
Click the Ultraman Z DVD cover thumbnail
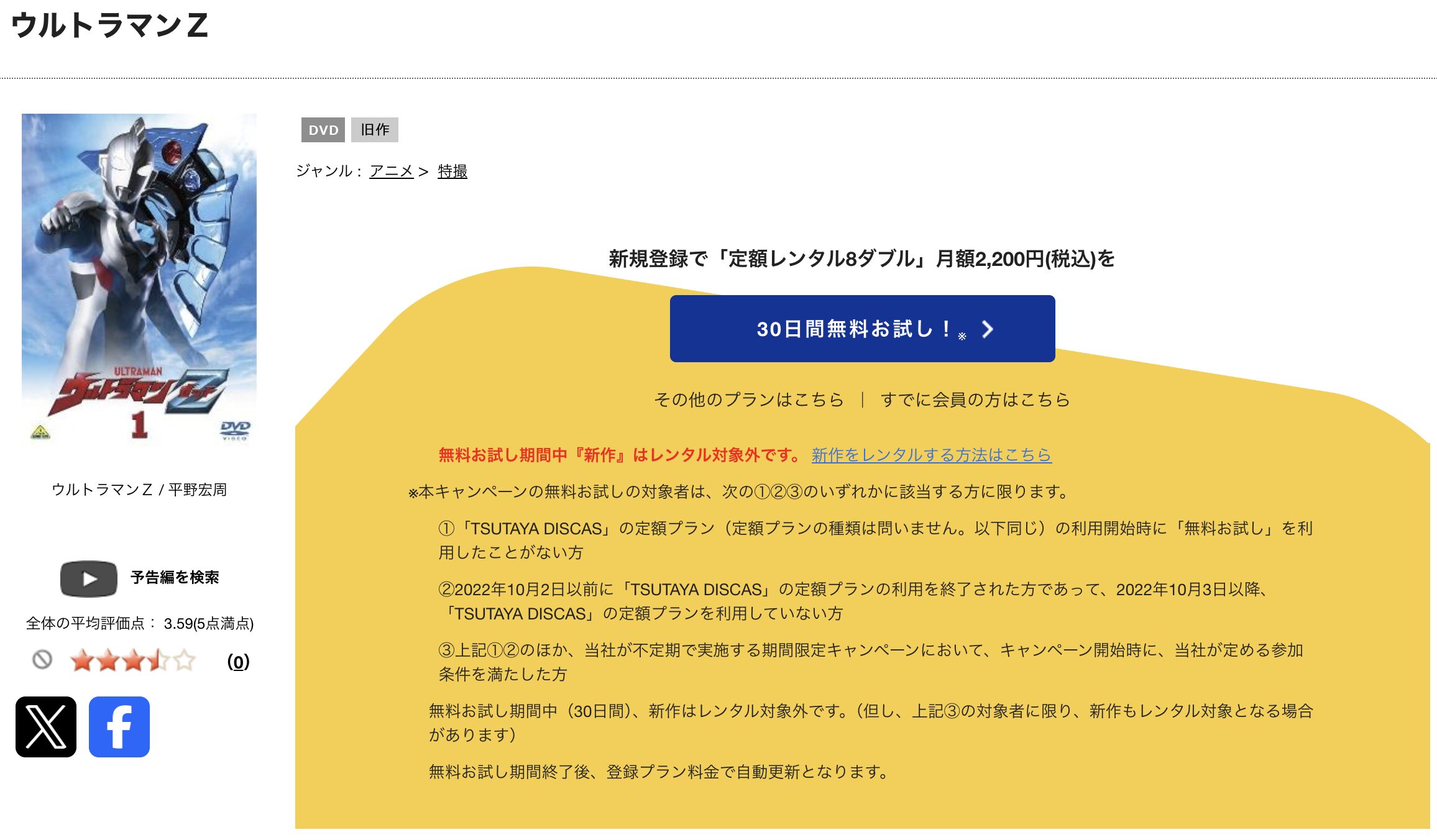click(x=139, y=278)
